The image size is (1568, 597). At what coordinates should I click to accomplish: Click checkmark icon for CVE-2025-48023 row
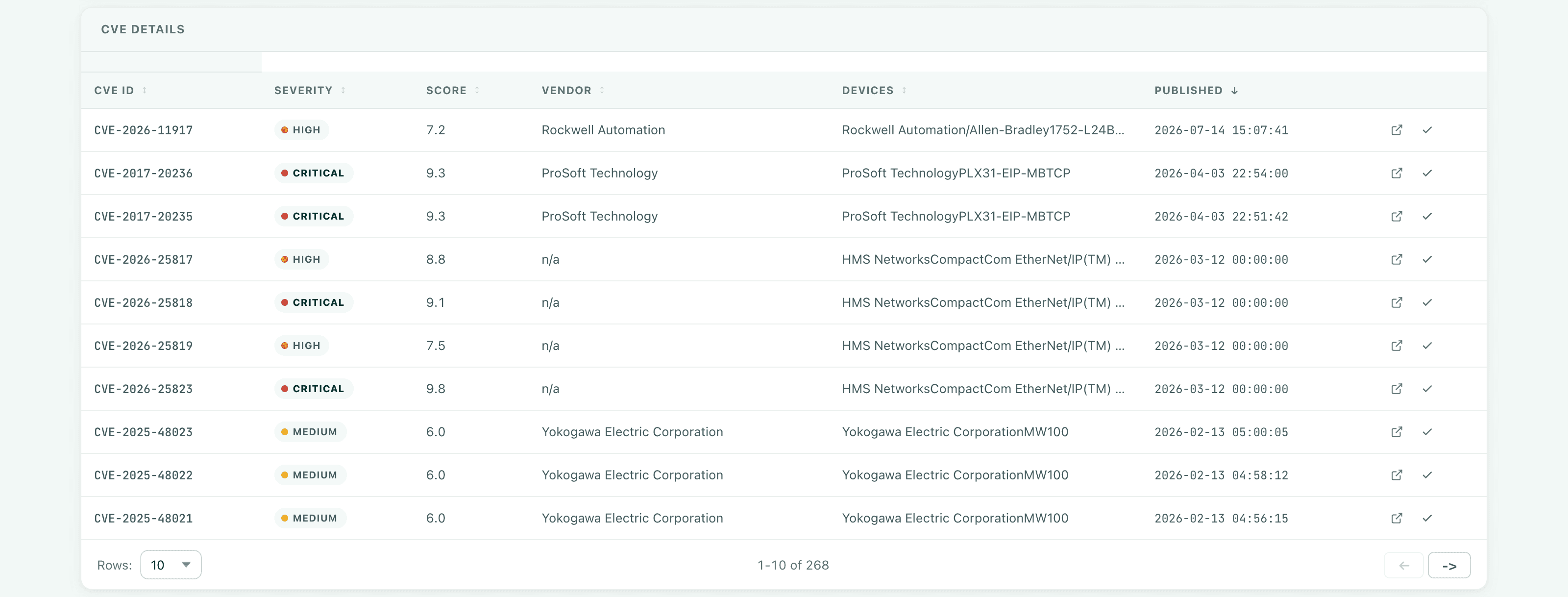[x=1427, y=432]
